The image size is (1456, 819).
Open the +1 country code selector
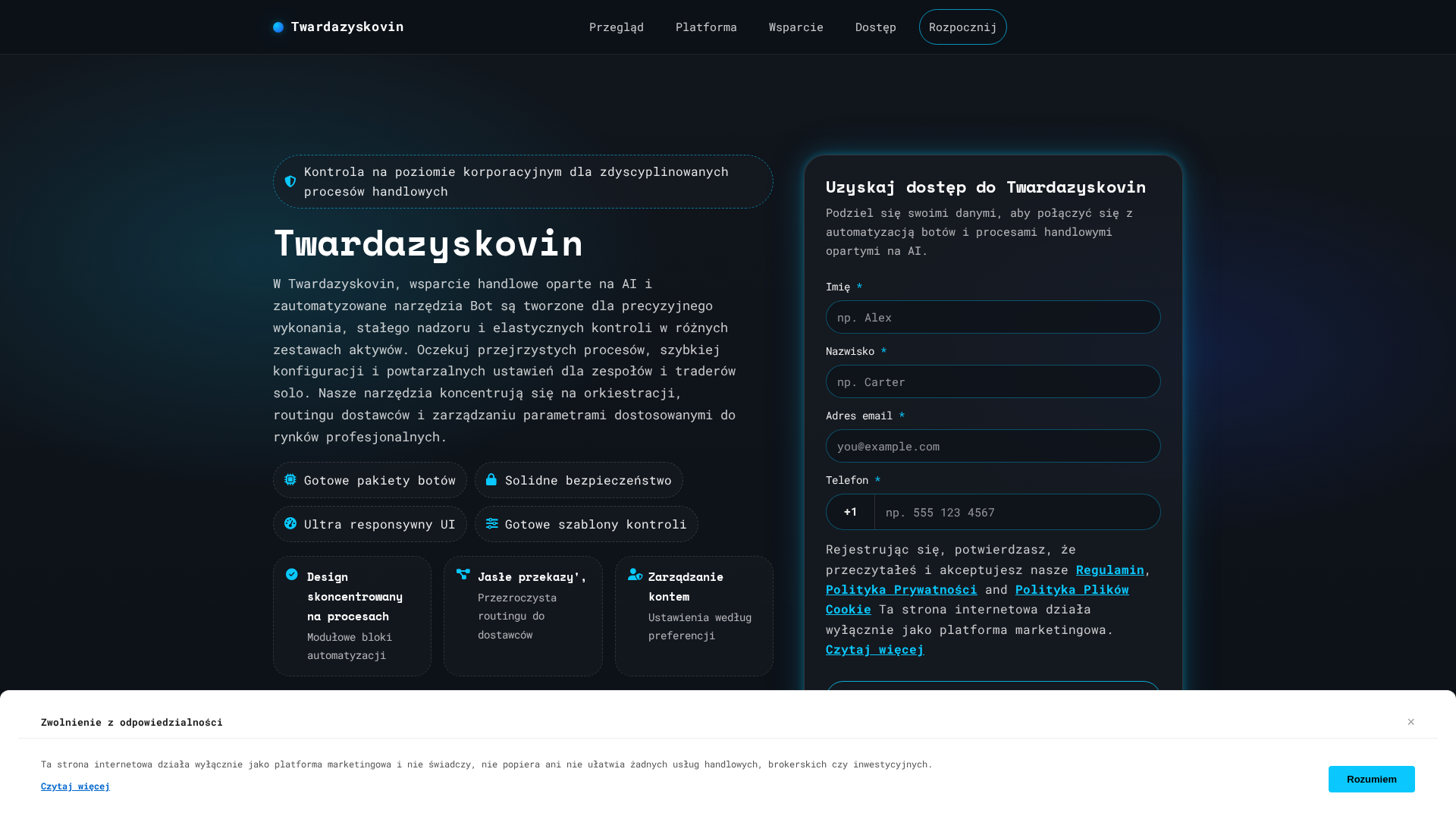[850, 512]
